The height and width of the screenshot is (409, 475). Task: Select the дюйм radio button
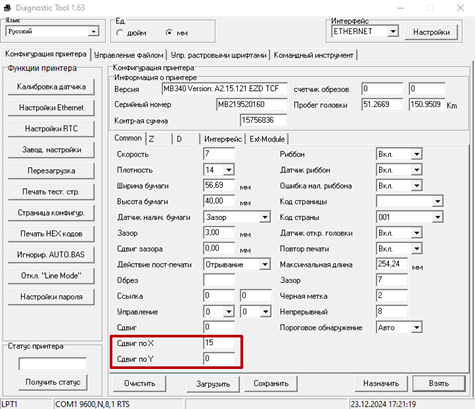coord(119,33)
